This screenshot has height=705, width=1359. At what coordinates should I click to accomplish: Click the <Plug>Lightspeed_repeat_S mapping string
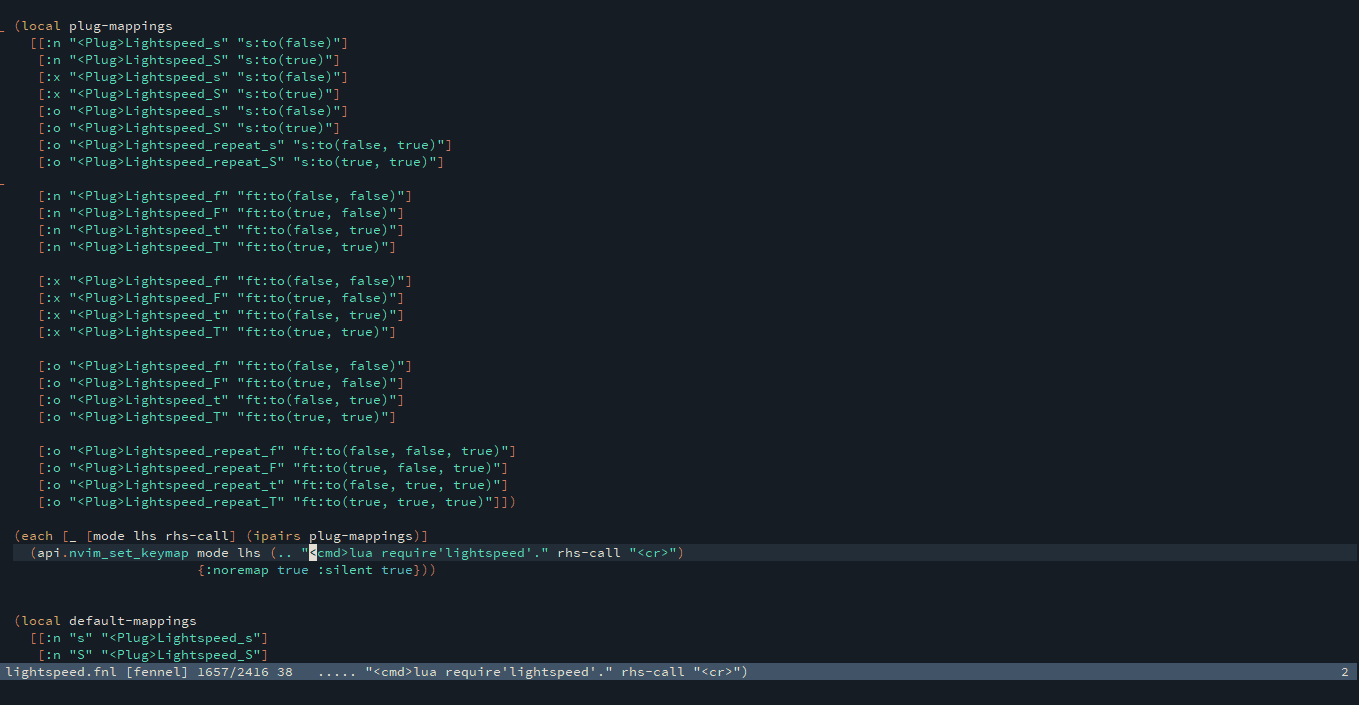[175, 161]
